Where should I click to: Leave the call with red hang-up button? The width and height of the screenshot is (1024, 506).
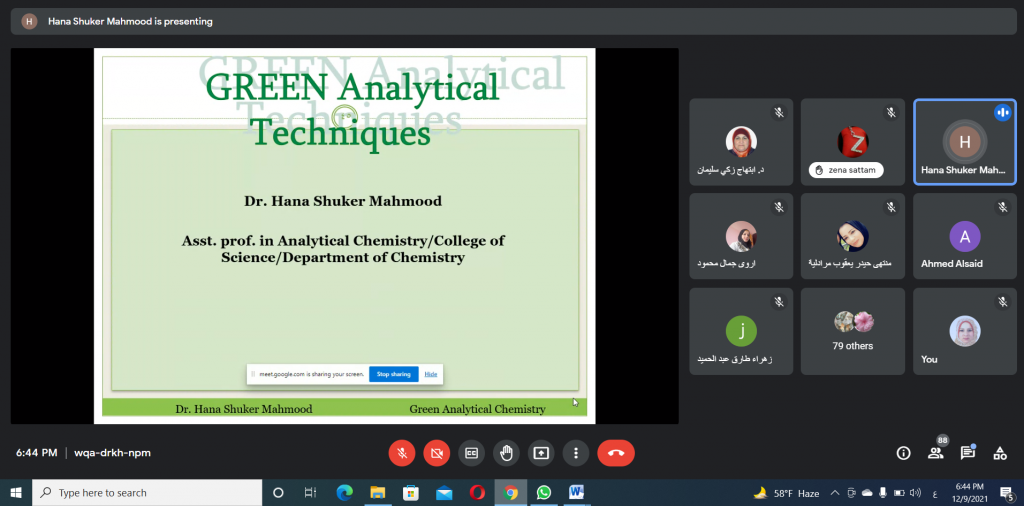point(615,453)
